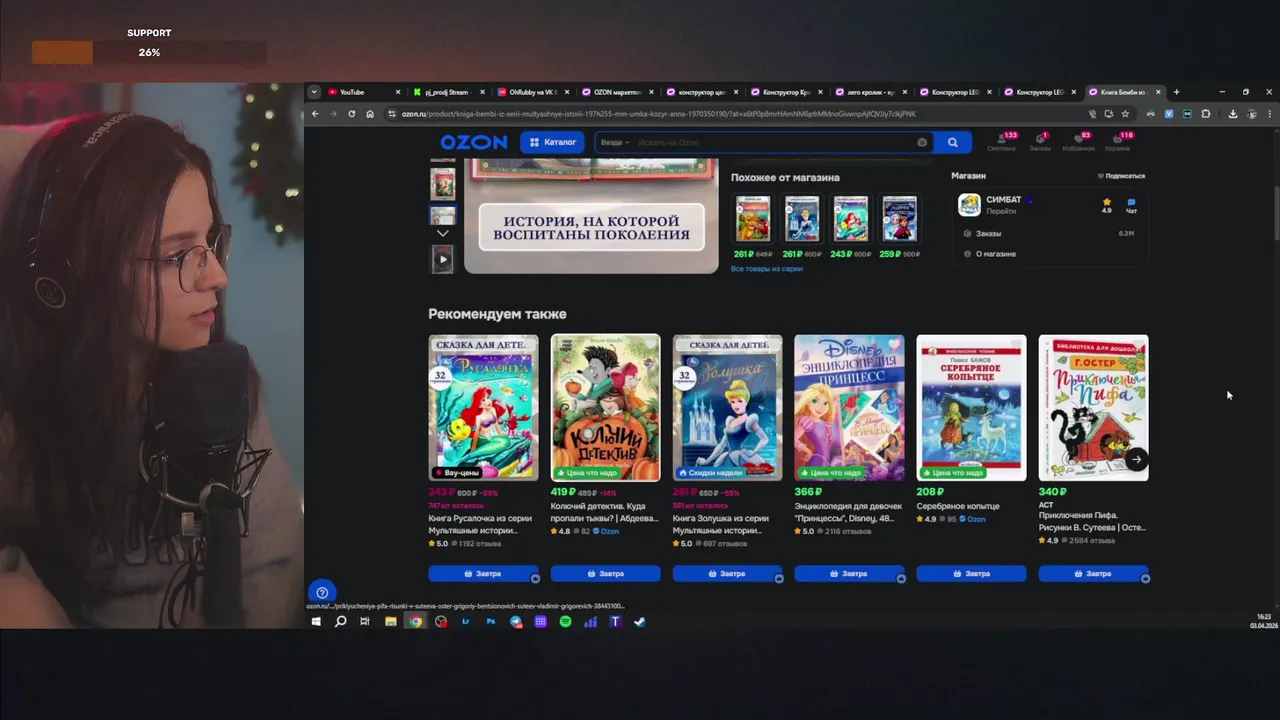The image size is (1280, 720).
Task: Click the camera image search icon
Action: (922, 142)
